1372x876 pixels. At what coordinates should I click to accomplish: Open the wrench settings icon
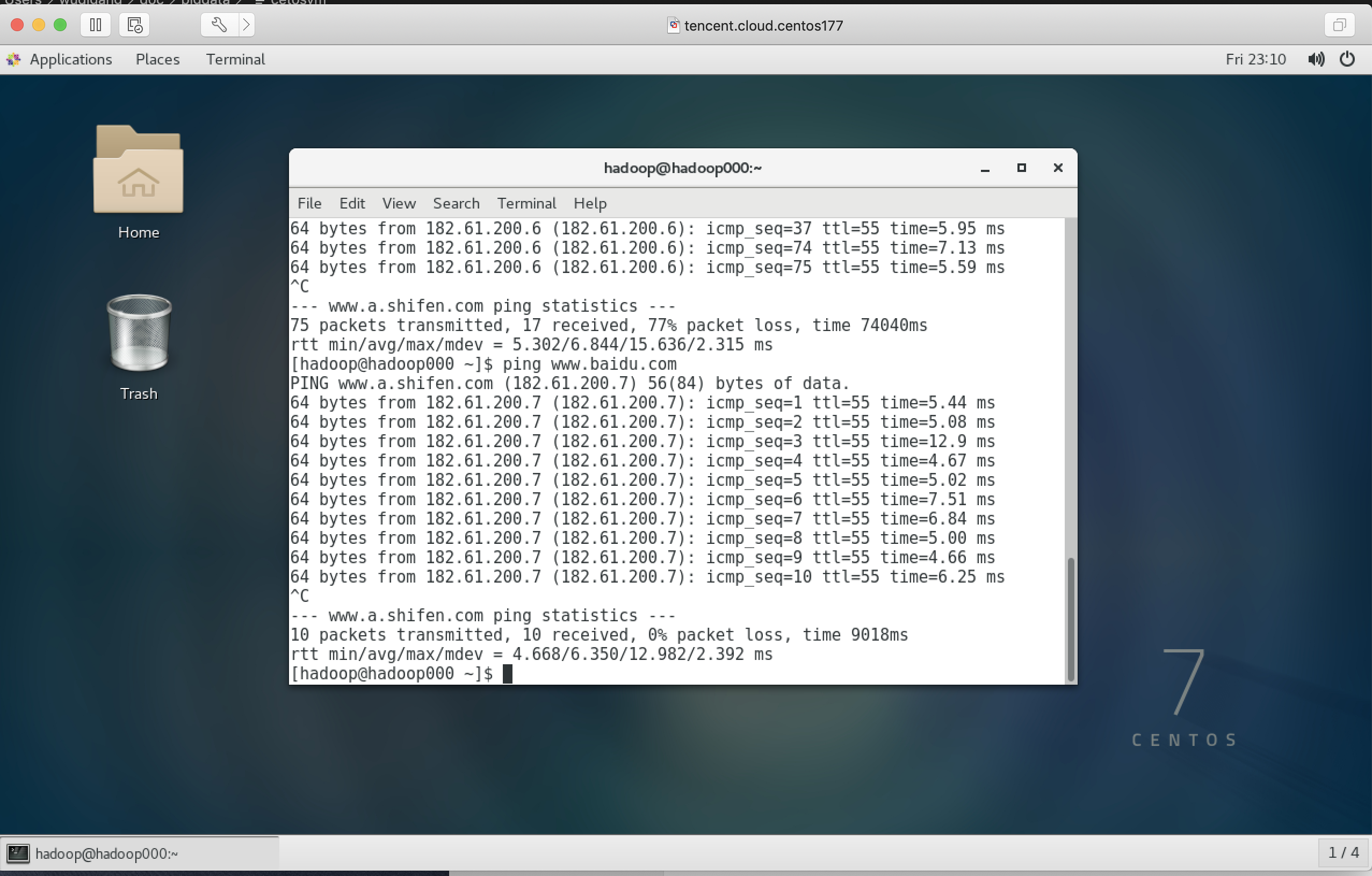(x=219, y=25)
